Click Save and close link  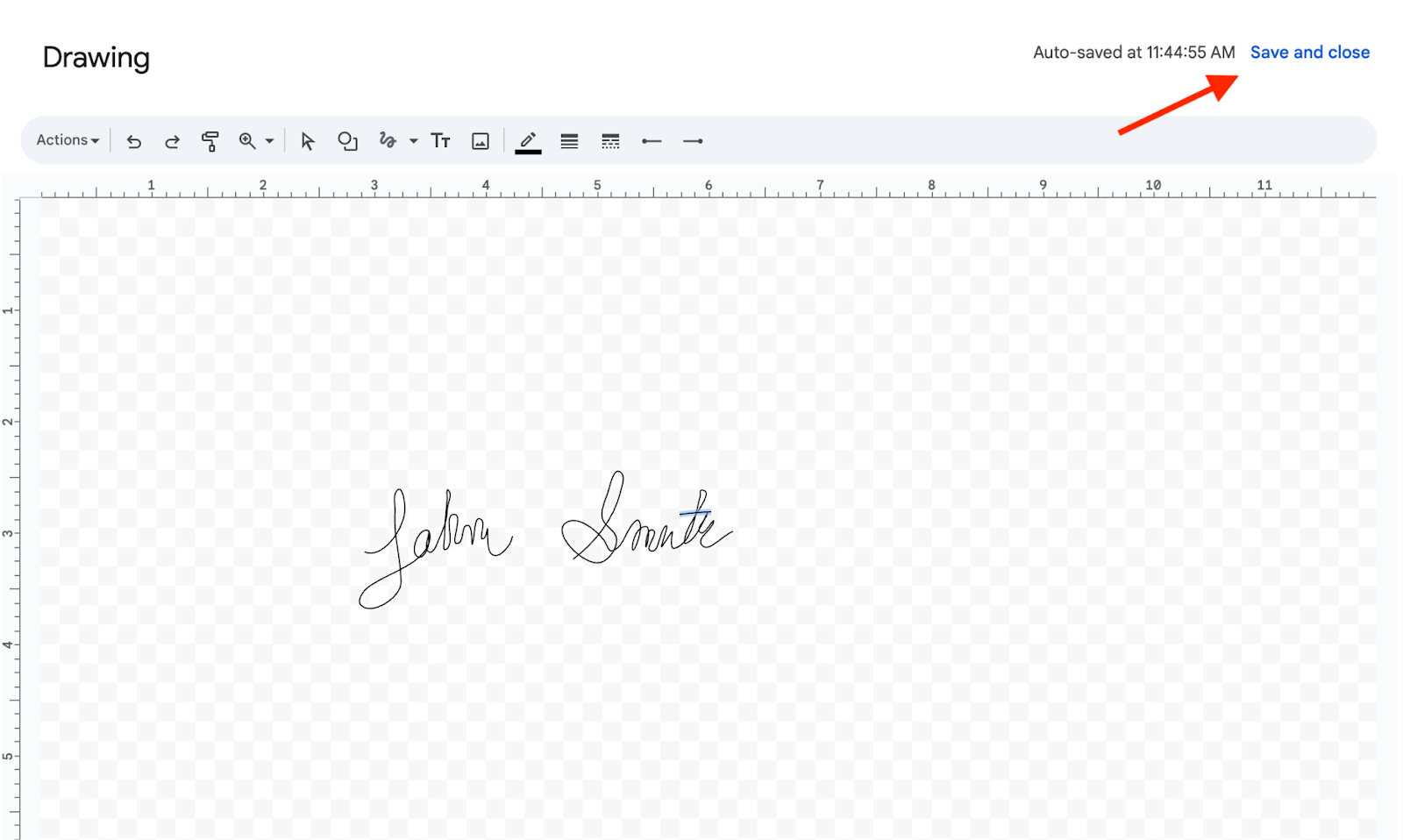pyautogui.click(x=1309, y=53)
